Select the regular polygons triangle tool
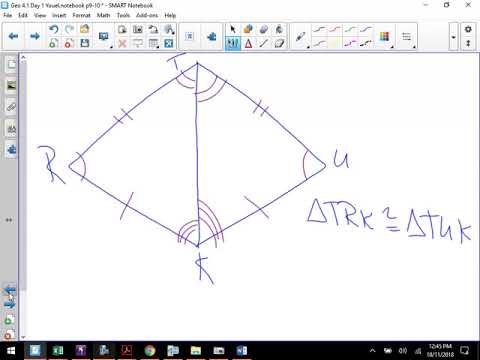This screenshot has height=360, width=480. [x=248, y=43]
